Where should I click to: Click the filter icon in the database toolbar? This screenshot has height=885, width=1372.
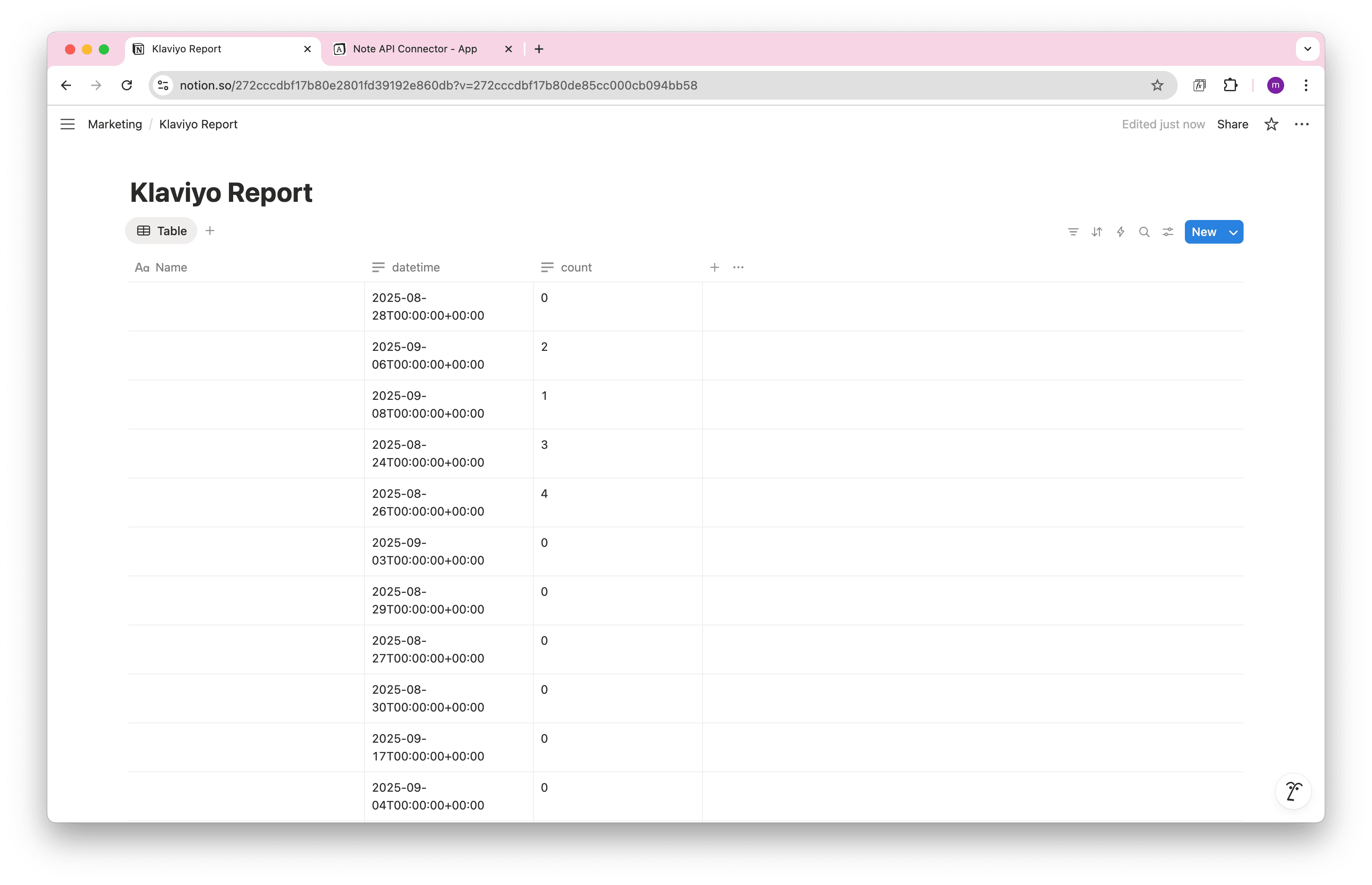(x=1073, y=231)
